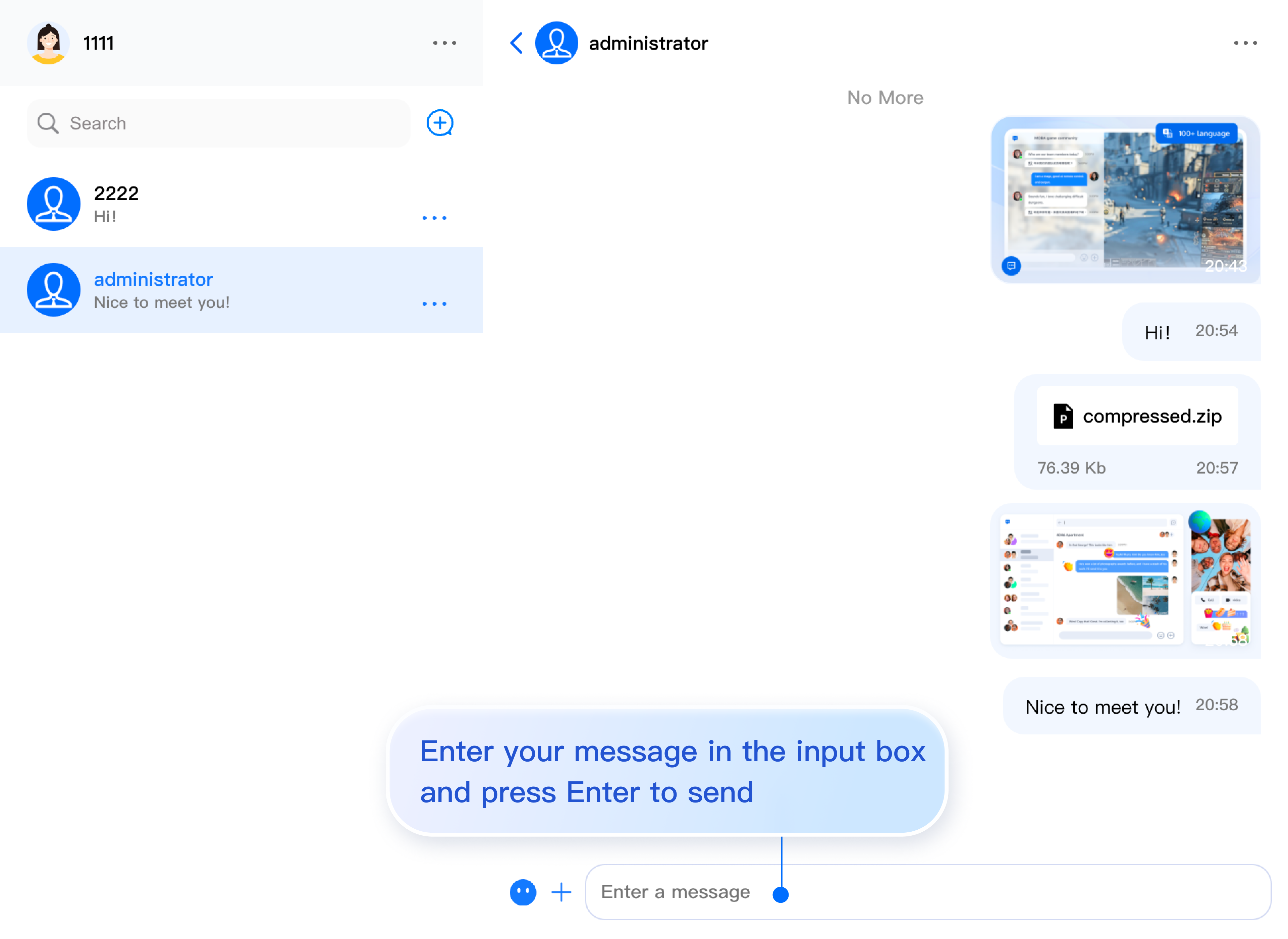Click the avatar of contact 2222

click(53, 204)
